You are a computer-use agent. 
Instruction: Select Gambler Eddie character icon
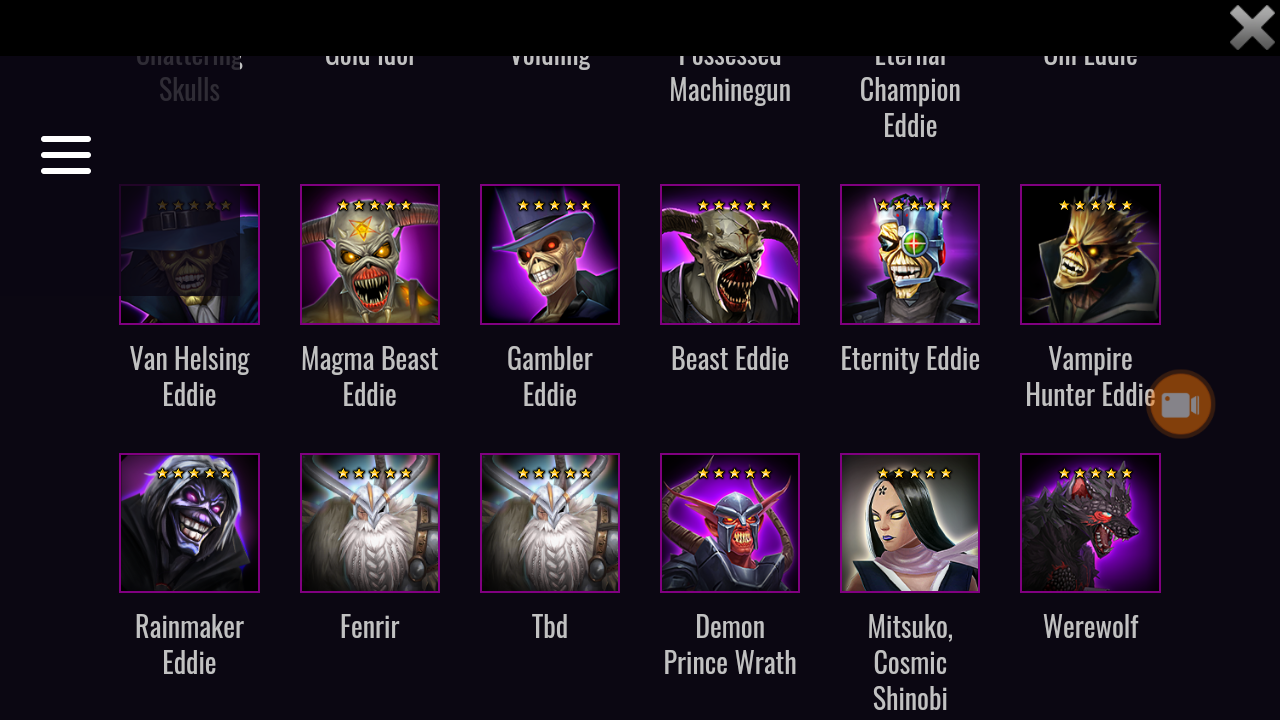(550, 254)
